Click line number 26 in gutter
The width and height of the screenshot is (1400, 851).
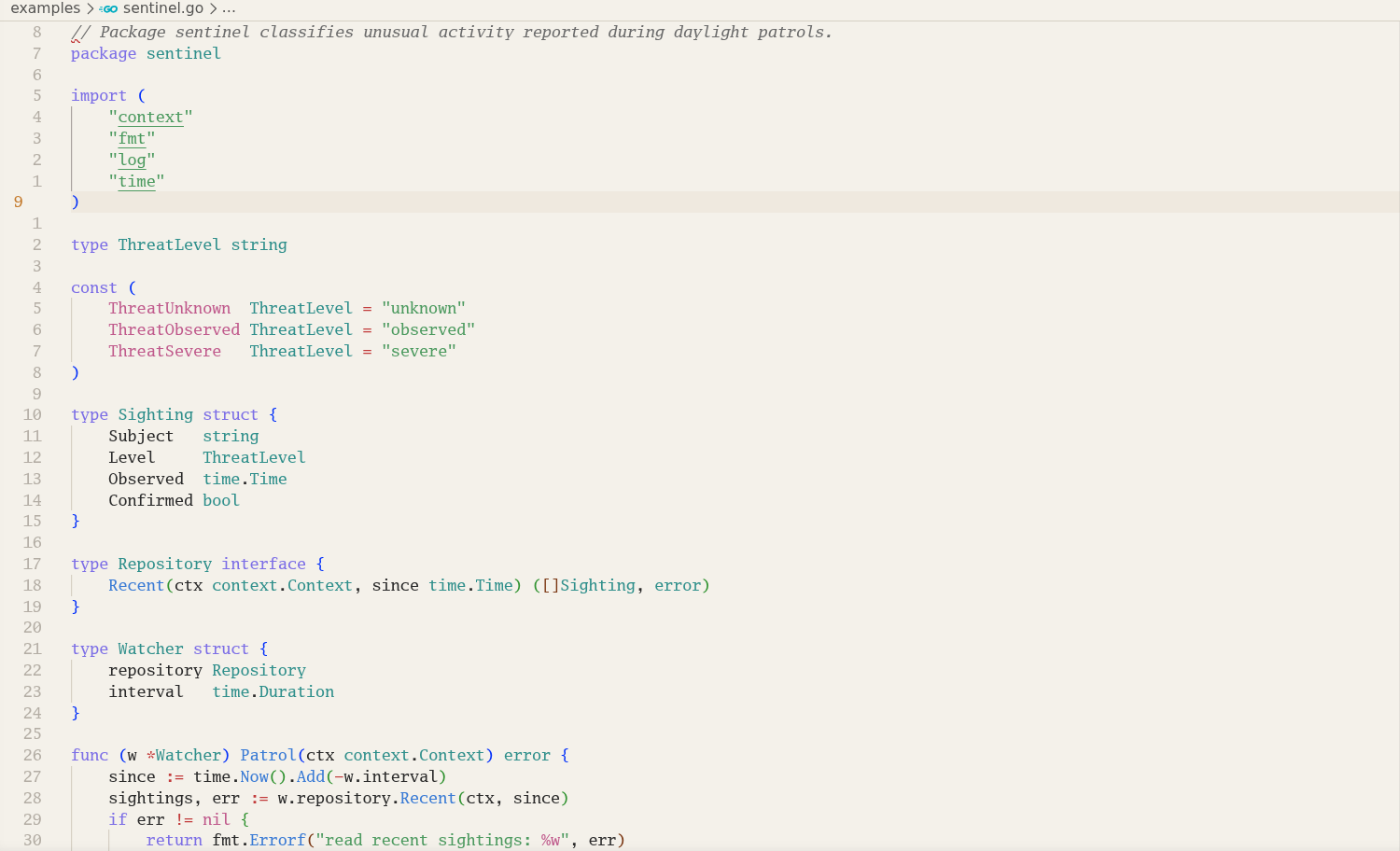point(33,755)
